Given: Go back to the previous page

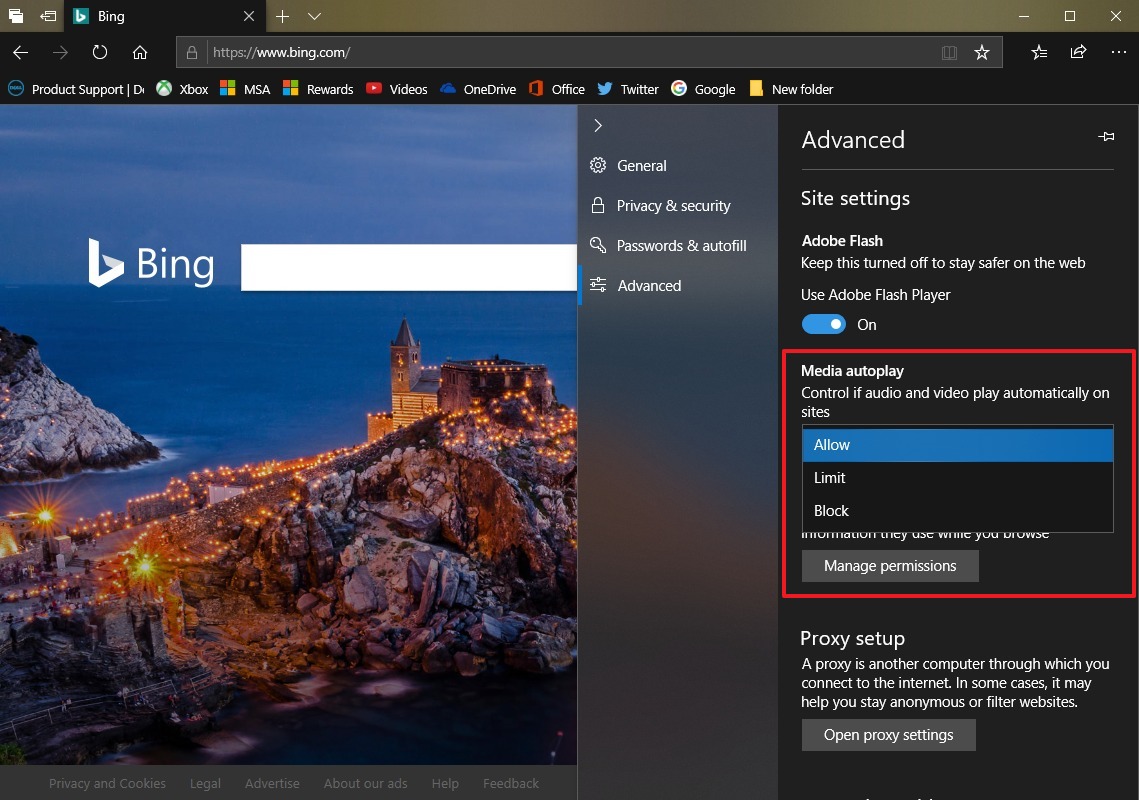Looking at the screenshot, I should (x=20, y=52).
